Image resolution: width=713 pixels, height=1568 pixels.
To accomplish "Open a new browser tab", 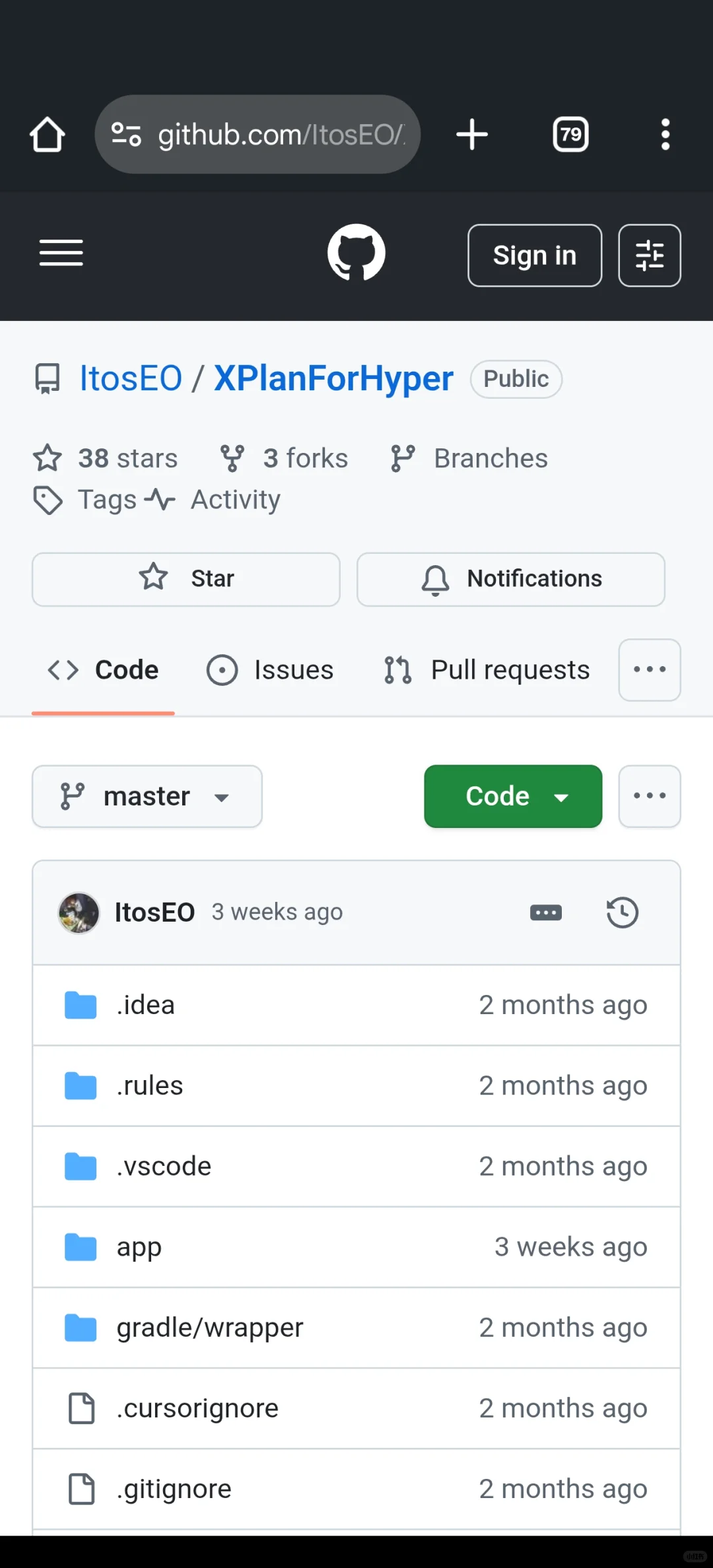I will tap(472, 135).
